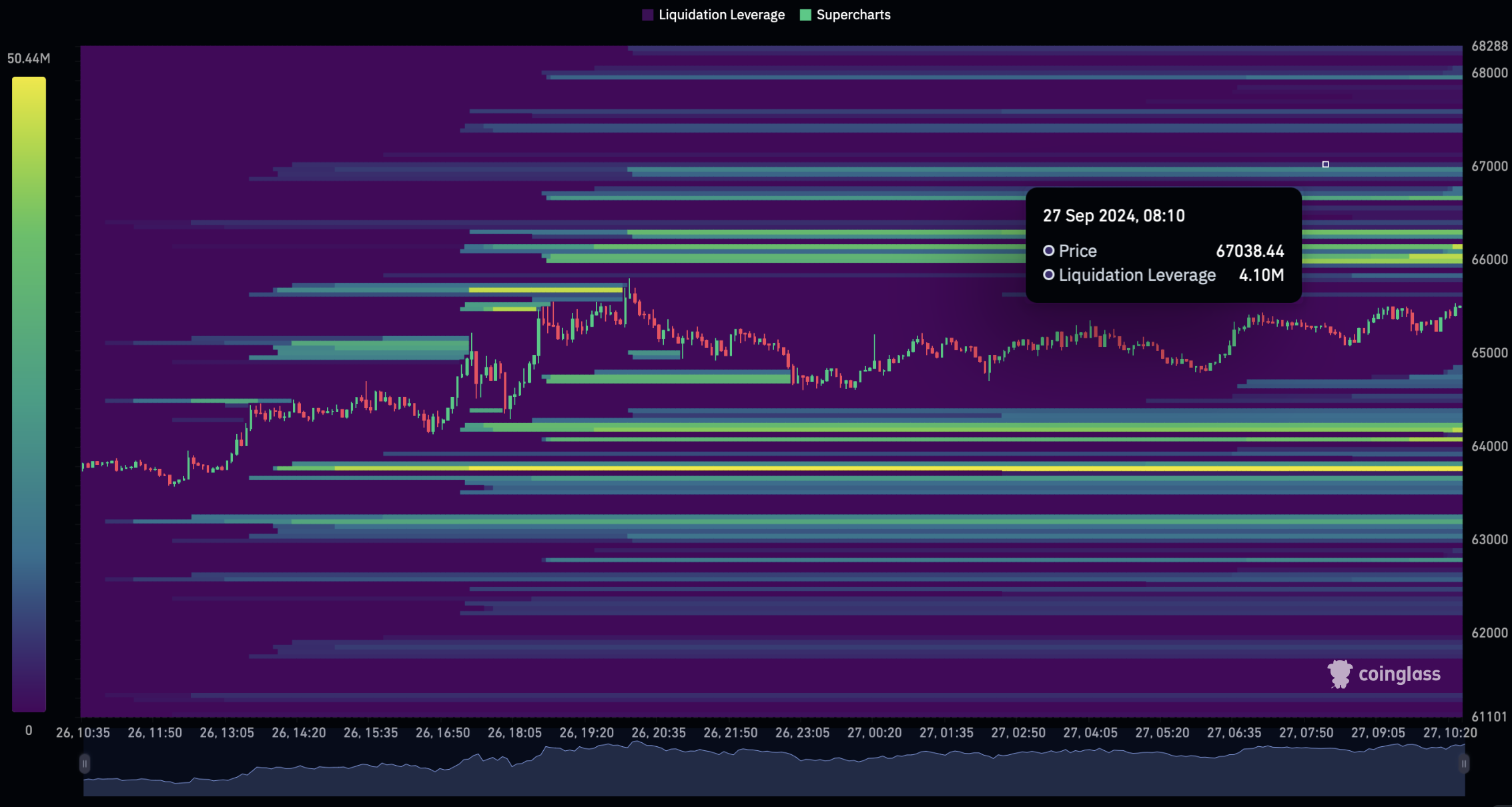Click the 26, 18:05 time axis label
Image resolution: width=1512 pixels, height=807 pixels.
click(514, 732)
